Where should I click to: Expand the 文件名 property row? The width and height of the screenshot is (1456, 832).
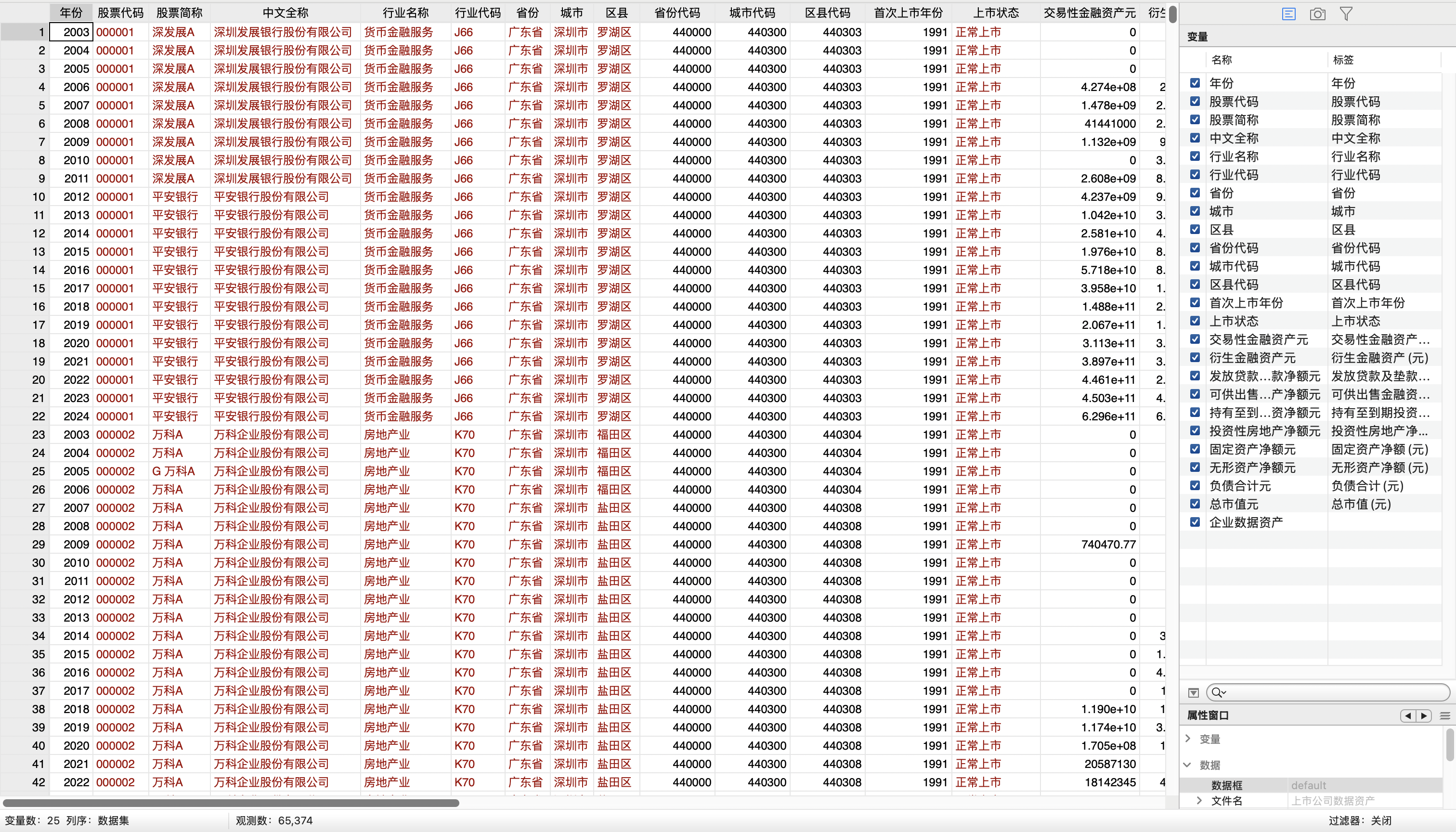[x=1199, y=801]
